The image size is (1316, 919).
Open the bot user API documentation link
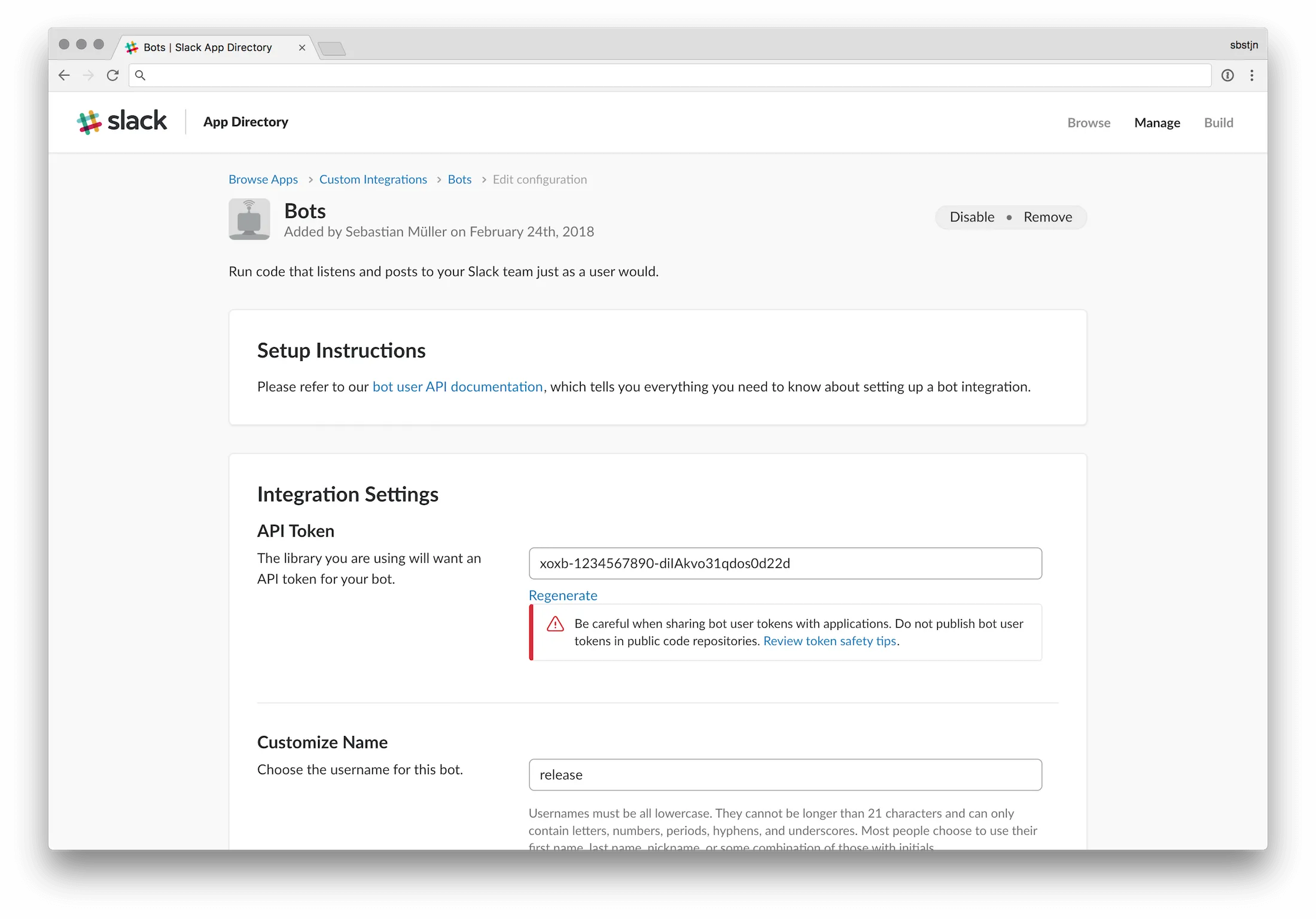pos(458,387)
